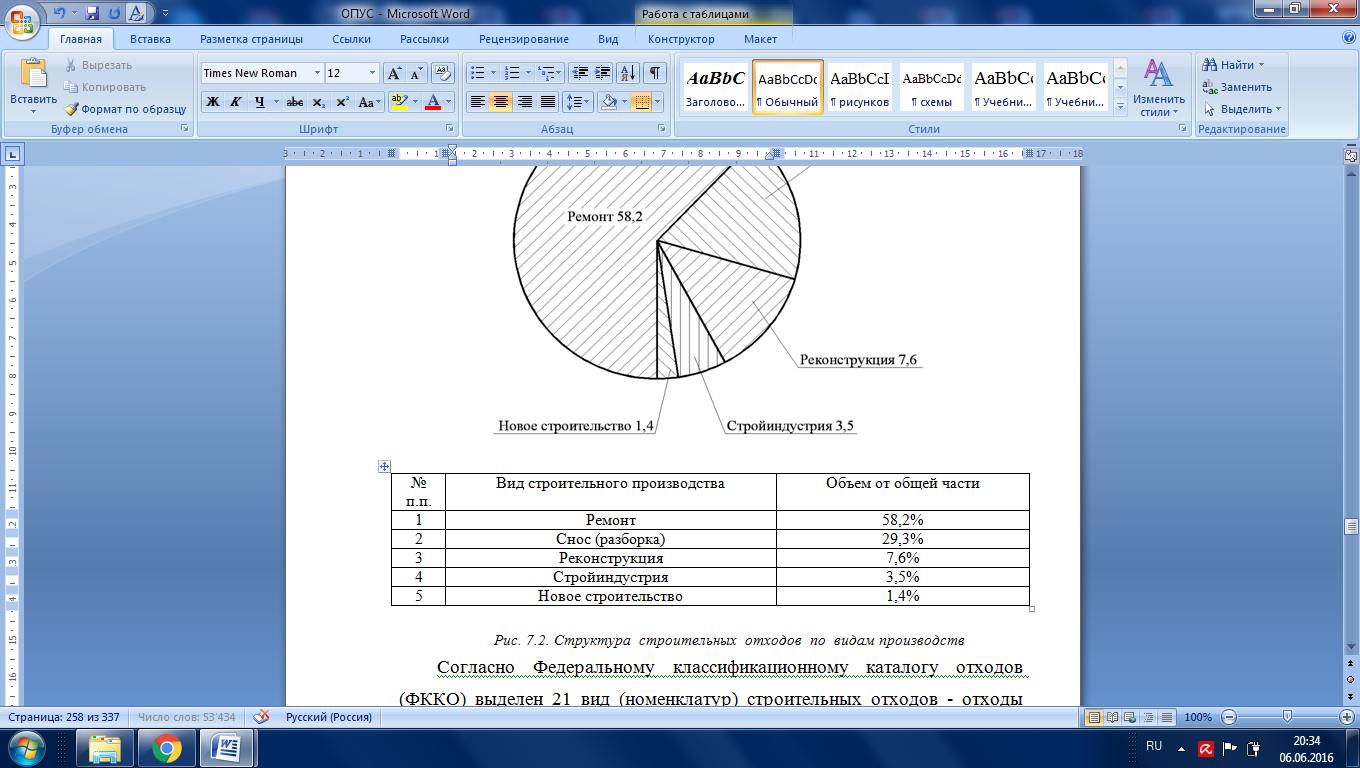Open Change Styles (Изменить стили) menu
The height and width of the screenshot is (768, 1360).
(x=1158, y=87)
